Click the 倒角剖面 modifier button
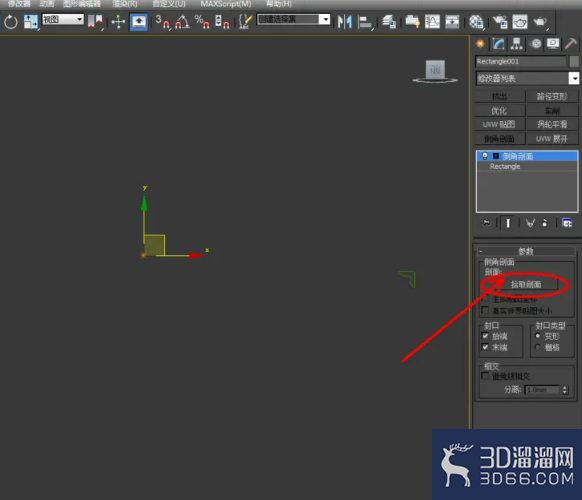This screenshot has height=500, width=582. tap(500, 139)
